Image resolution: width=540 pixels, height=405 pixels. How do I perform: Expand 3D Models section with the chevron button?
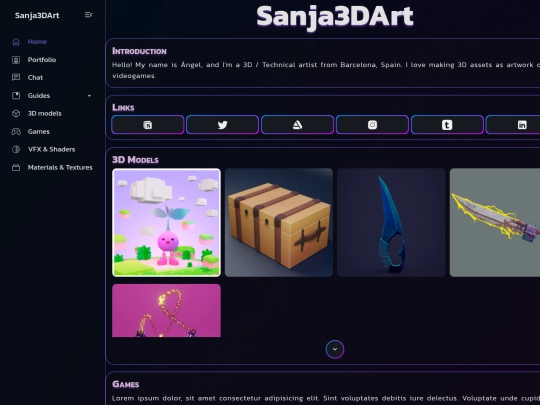click(335, 349)
